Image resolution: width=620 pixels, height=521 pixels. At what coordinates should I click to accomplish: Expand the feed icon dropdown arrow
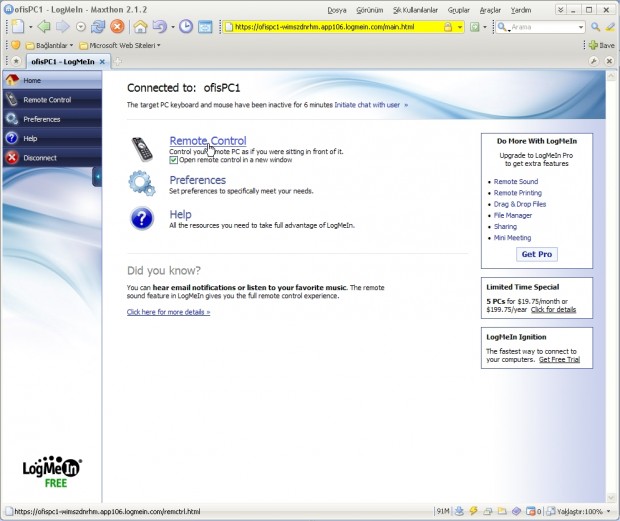[485, 27]
